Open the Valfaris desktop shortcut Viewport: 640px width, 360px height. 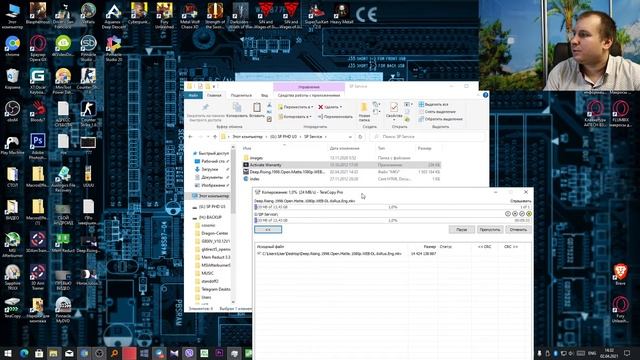tap(88, 14)
